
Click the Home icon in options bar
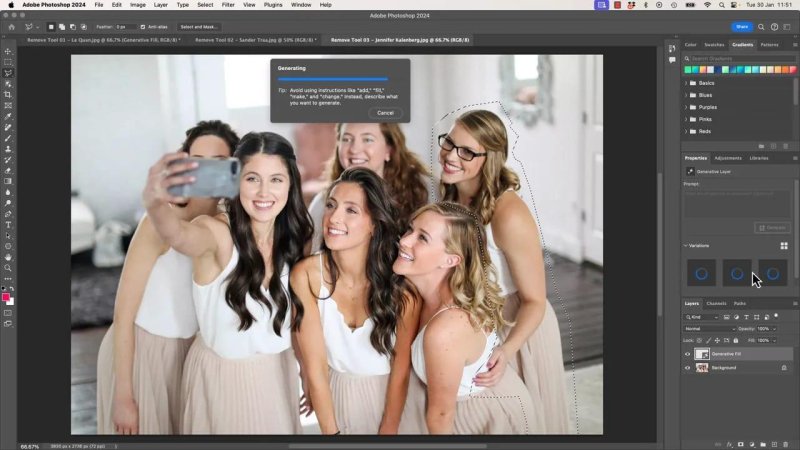pos(12,27)
